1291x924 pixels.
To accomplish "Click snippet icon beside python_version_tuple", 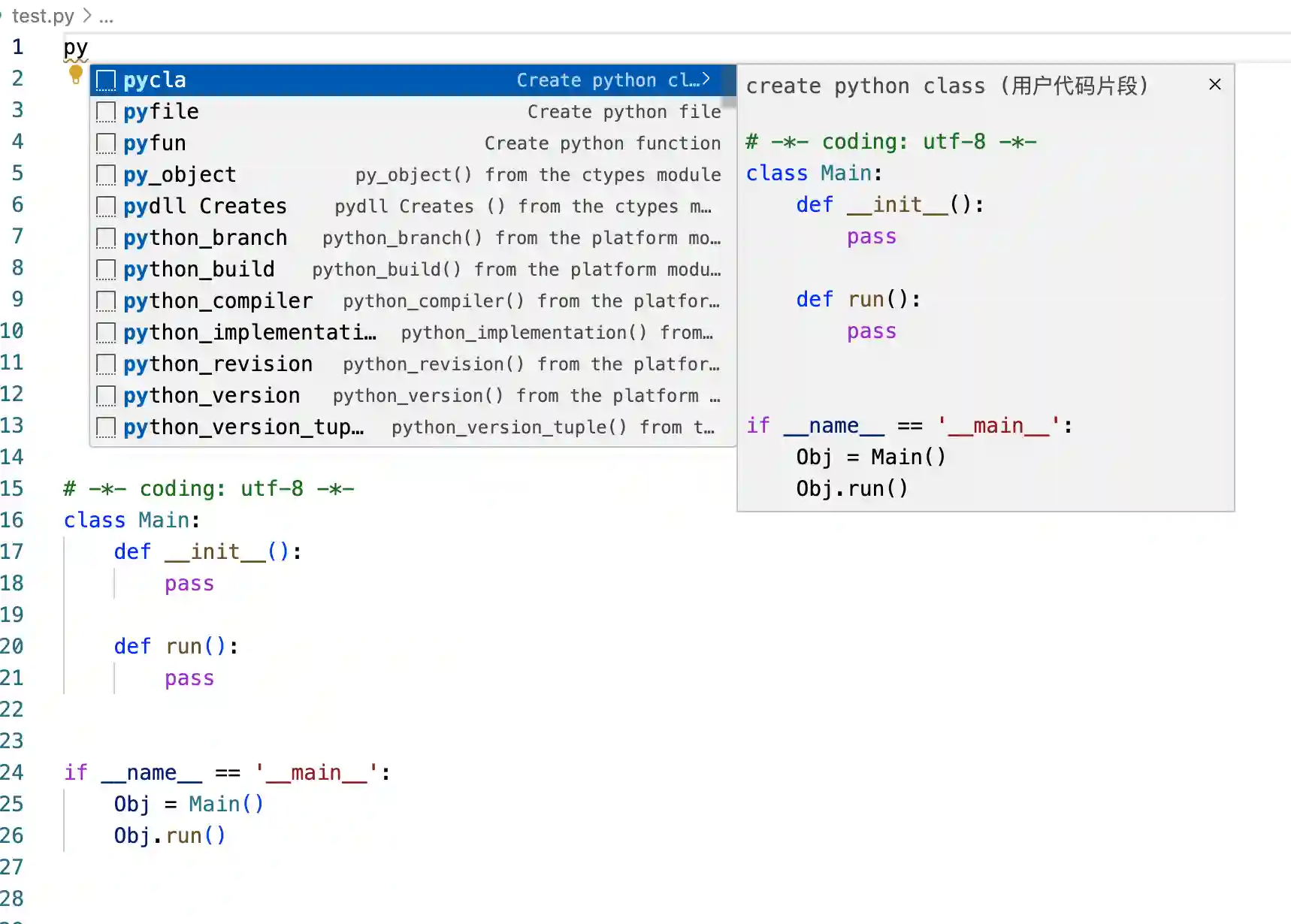I will 106,427.
